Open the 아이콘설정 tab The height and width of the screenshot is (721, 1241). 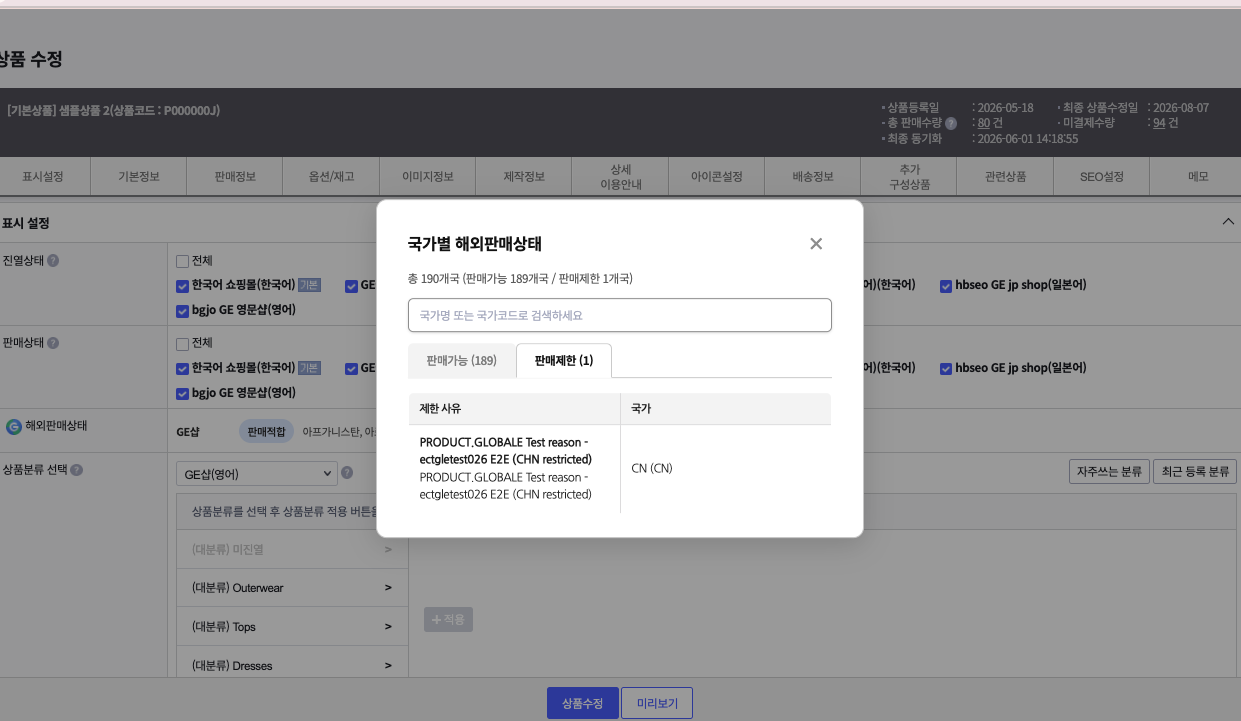click(x=717, y=176)
